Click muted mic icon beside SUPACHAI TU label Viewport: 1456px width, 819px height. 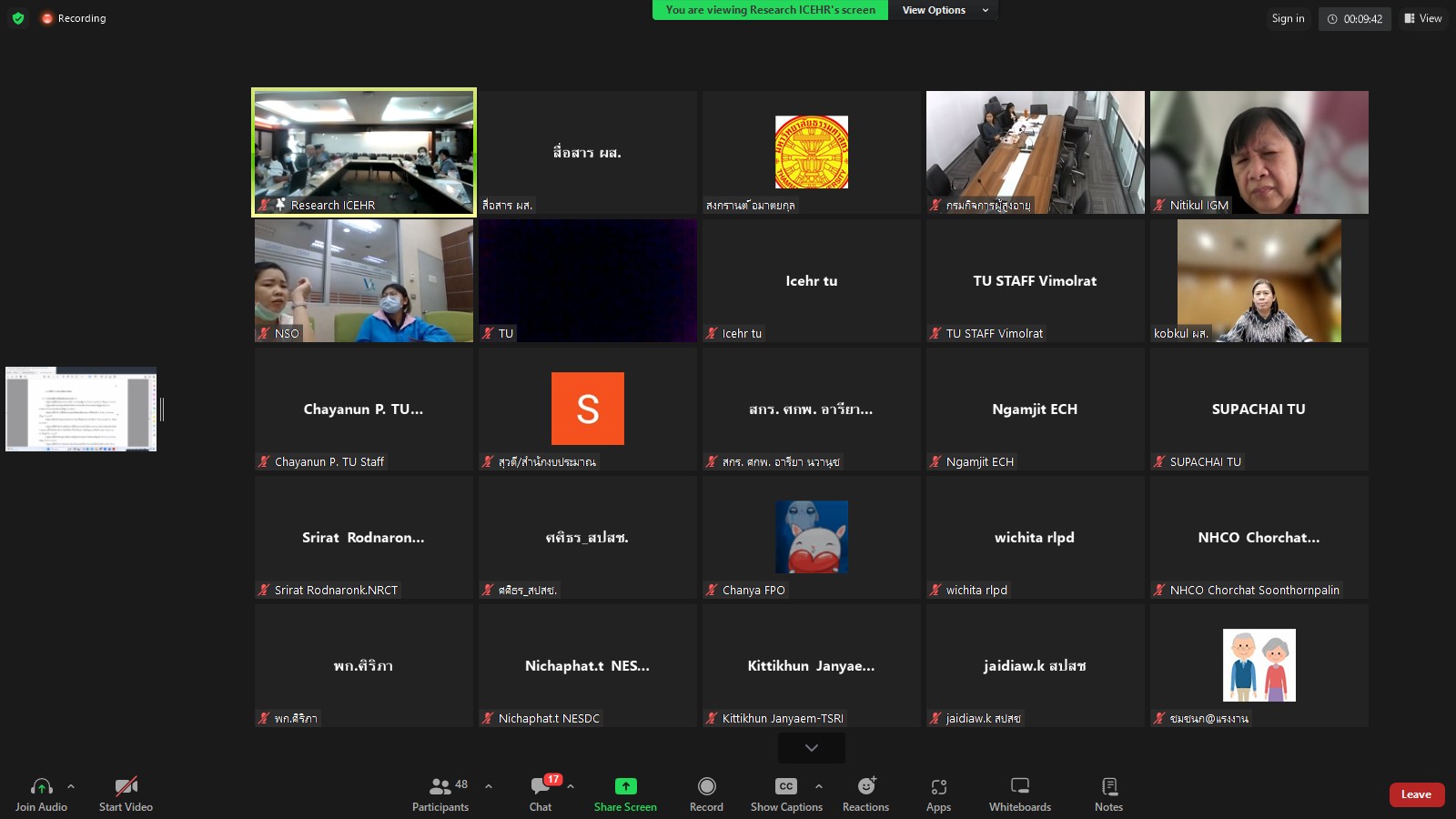pos(1159,461)
